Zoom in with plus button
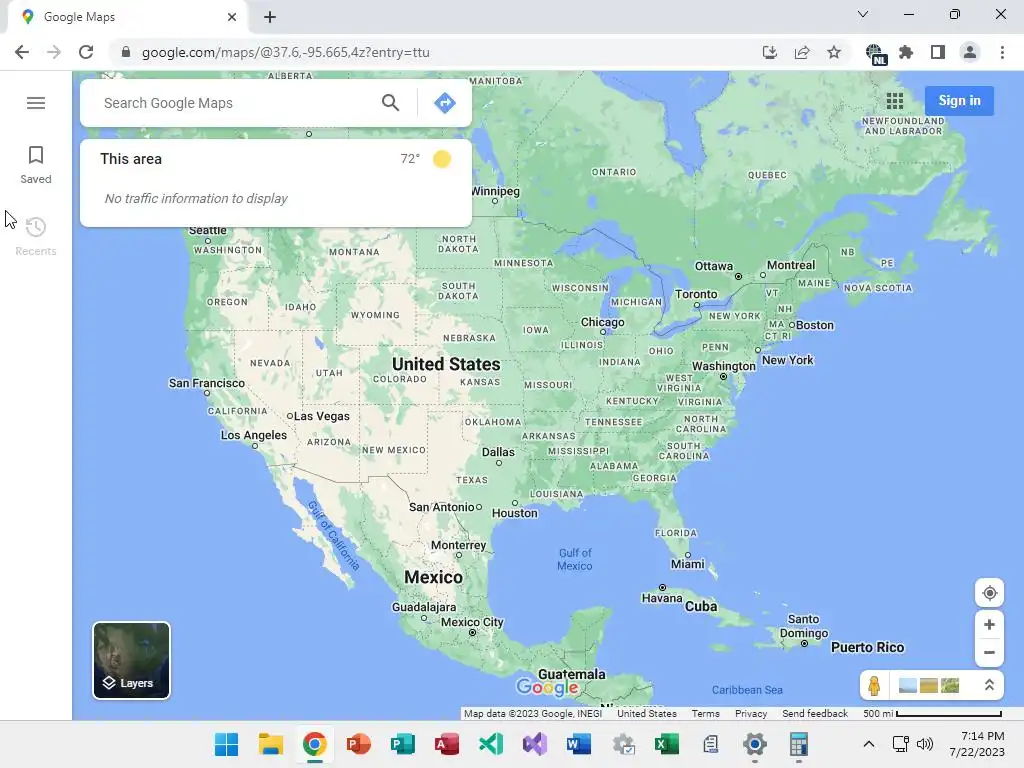The width and height of the screenshot is (1024, 768). [x=989, y=624]
